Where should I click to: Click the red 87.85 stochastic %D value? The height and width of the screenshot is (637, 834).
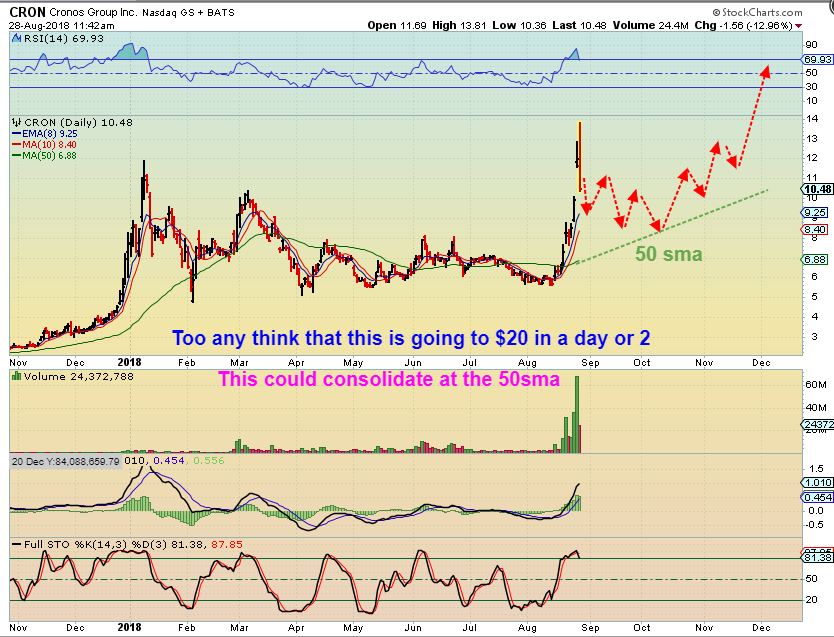[227, 544]
